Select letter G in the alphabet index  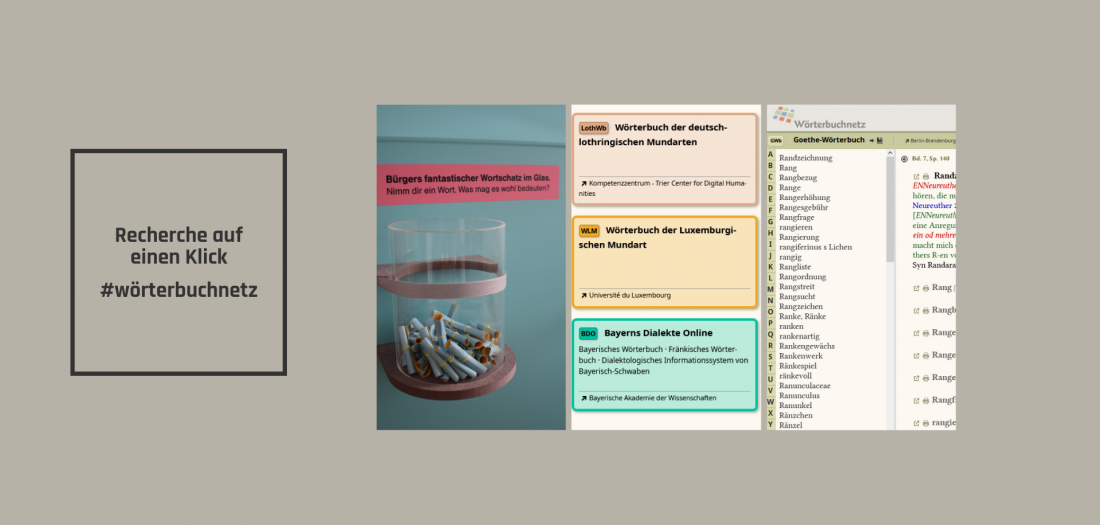point(770,222)
